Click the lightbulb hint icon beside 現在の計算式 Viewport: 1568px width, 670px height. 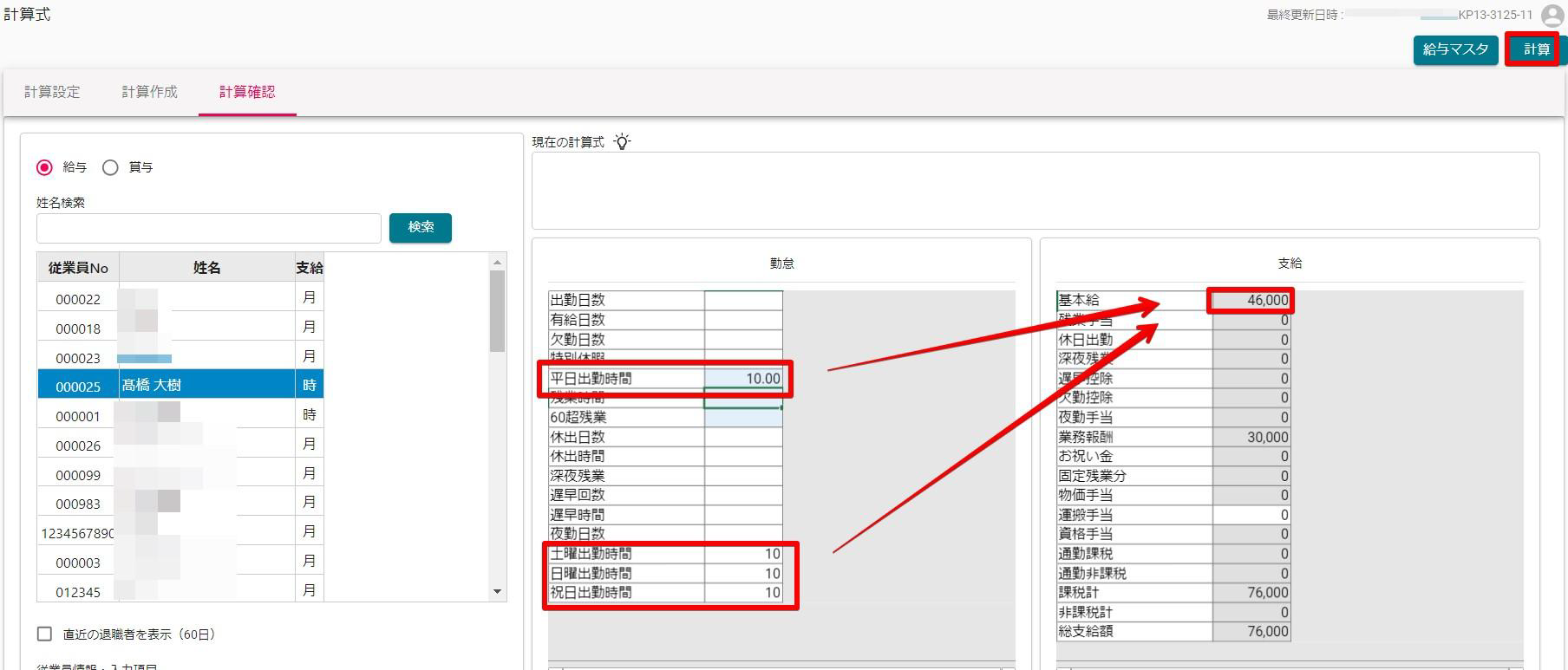(x=622, y=141)
